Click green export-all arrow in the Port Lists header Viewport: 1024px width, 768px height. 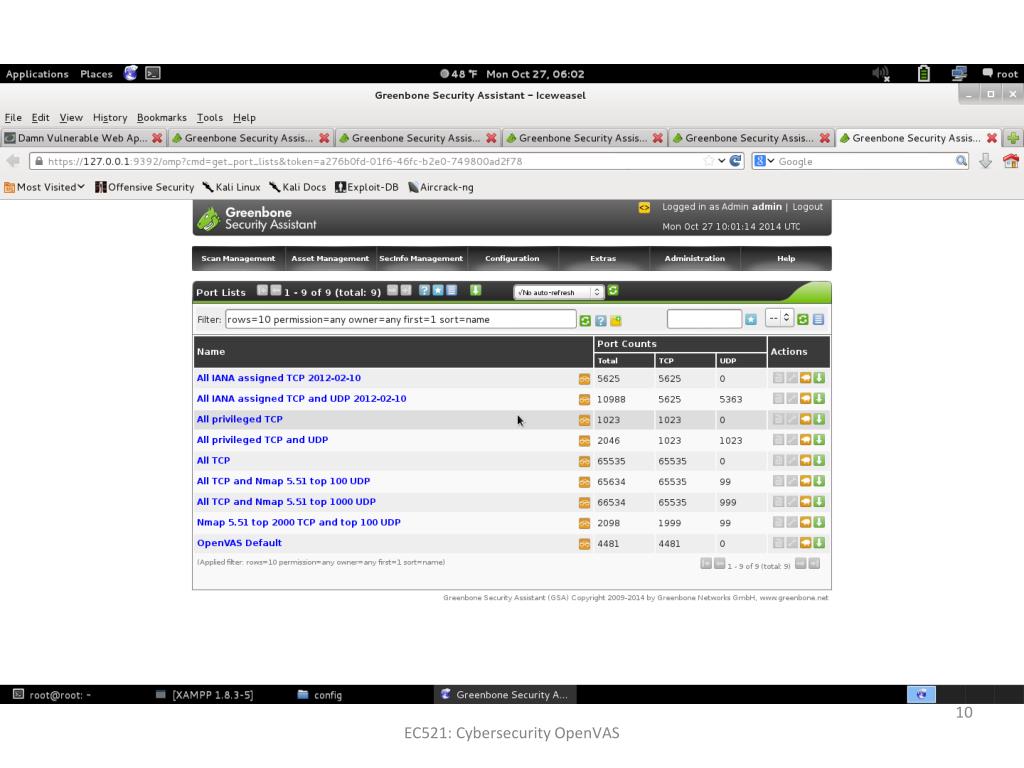click(x=475, y=291)
